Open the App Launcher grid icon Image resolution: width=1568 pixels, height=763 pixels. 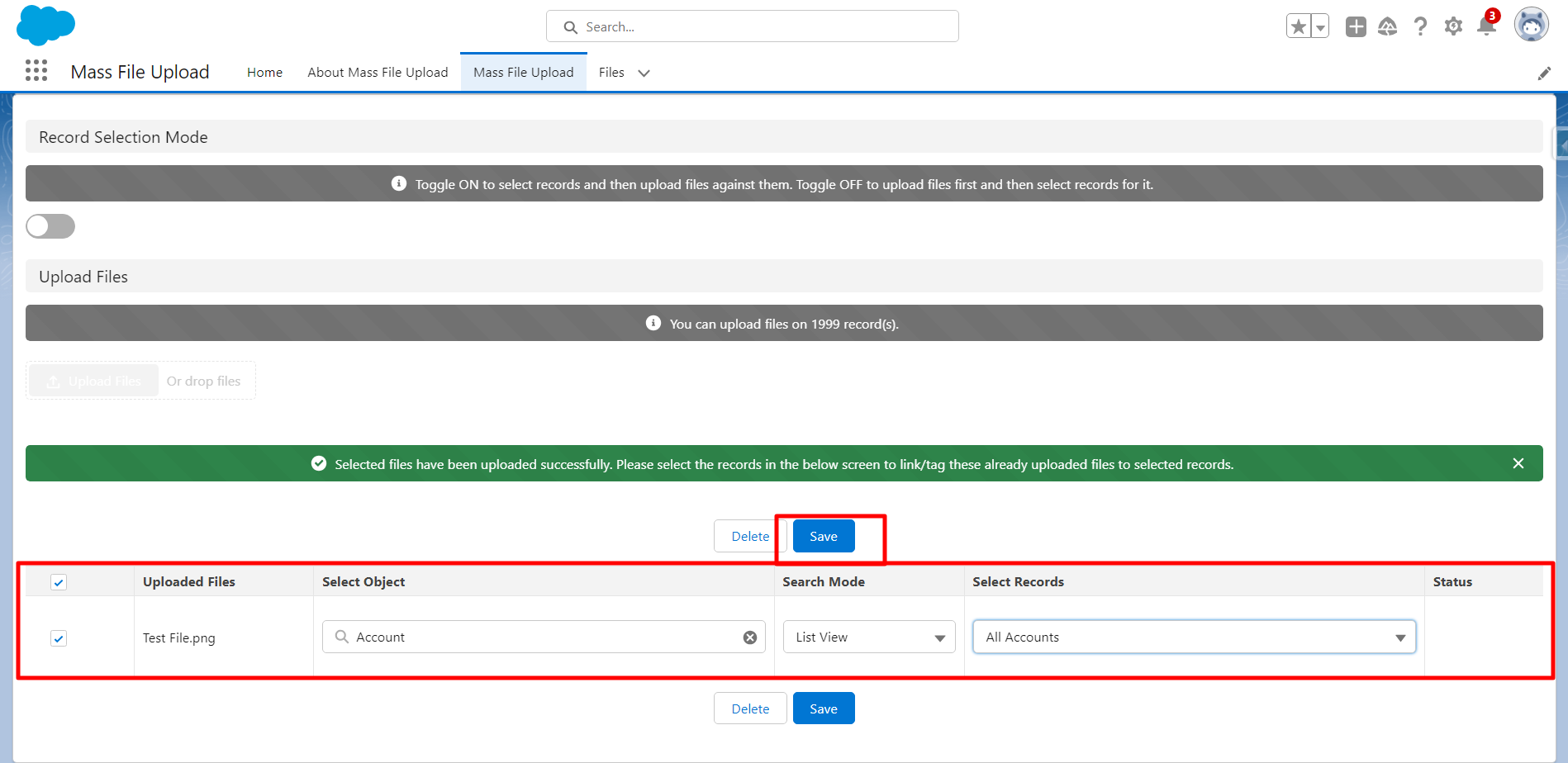36,71
